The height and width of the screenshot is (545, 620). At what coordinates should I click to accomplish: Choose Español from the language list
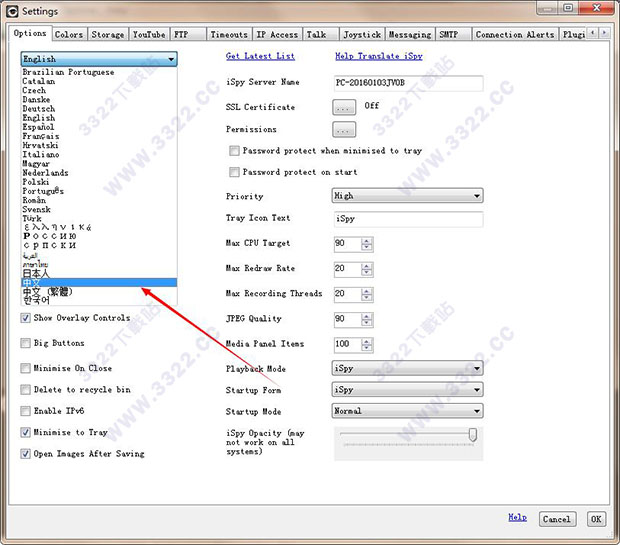pos(99,127)
